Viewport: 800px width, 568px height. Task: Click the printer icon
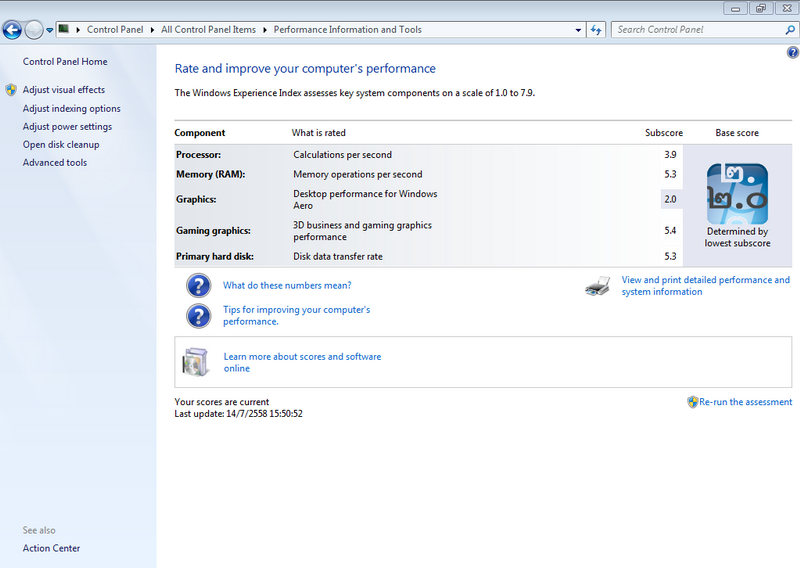click(597, 286)
